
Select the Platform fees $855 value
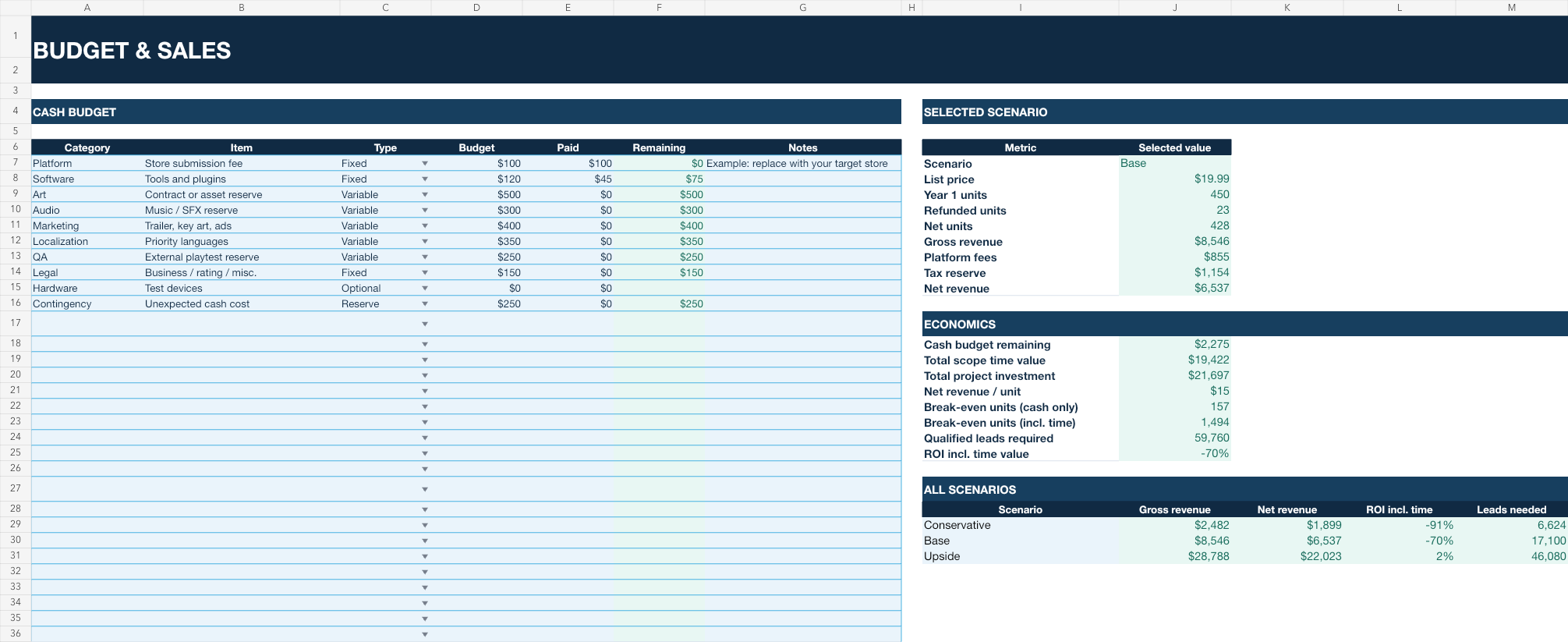coord(1174,257)
